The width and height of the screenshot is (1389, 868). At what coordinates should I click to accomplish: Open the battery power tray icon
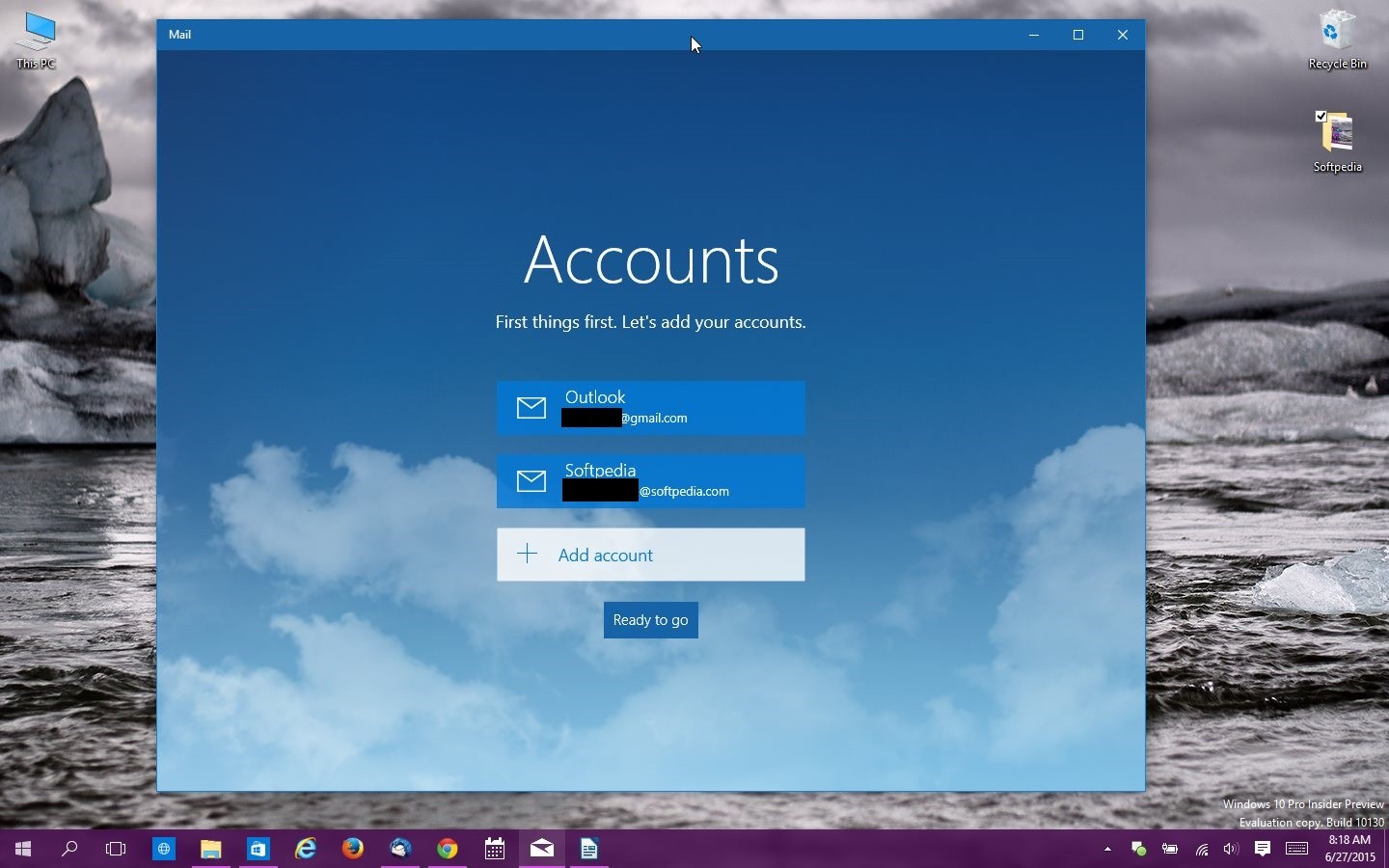click(1170, 849)
